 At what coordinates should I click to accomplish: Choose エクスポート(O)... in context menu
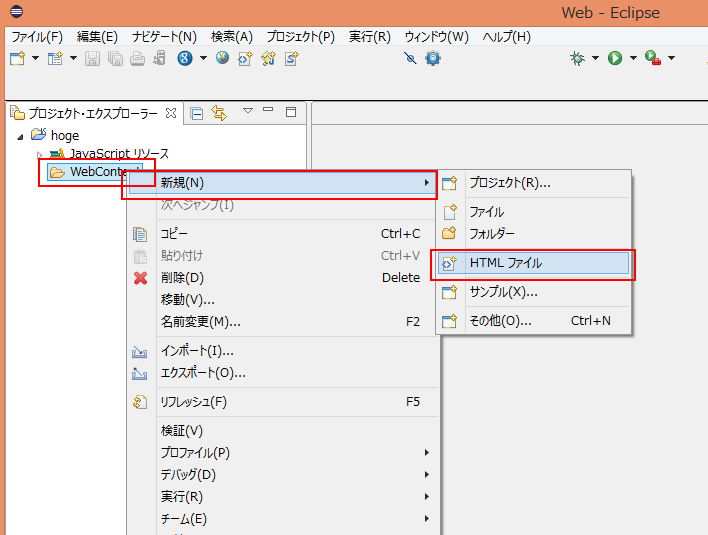pyautogui.click(x=282, y=373)
